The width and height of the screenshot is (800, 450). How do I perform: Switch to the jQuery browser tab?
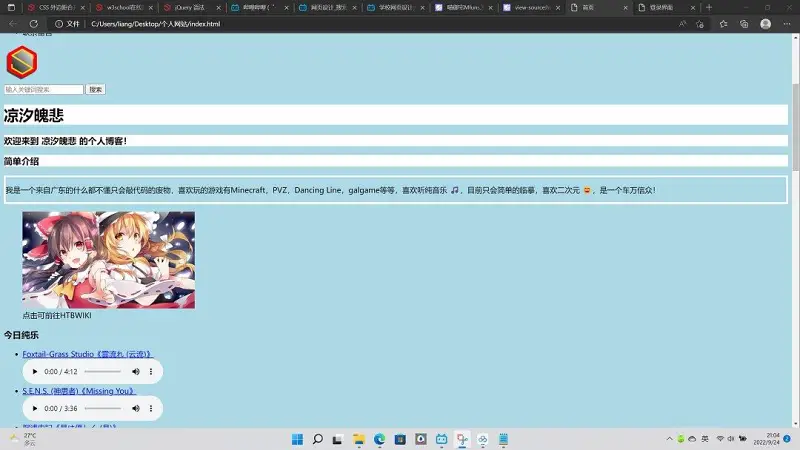pos(191,8)
